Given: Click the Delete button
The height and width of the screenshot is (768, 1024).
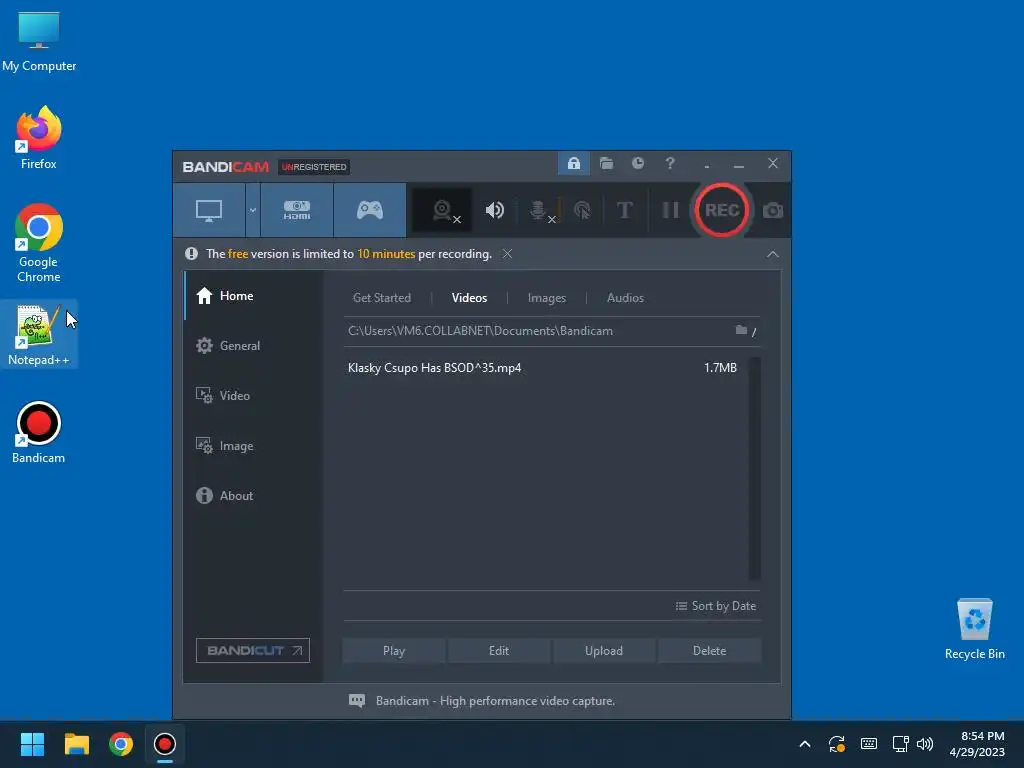Looking at the screenshot, I should click(709, 650).
